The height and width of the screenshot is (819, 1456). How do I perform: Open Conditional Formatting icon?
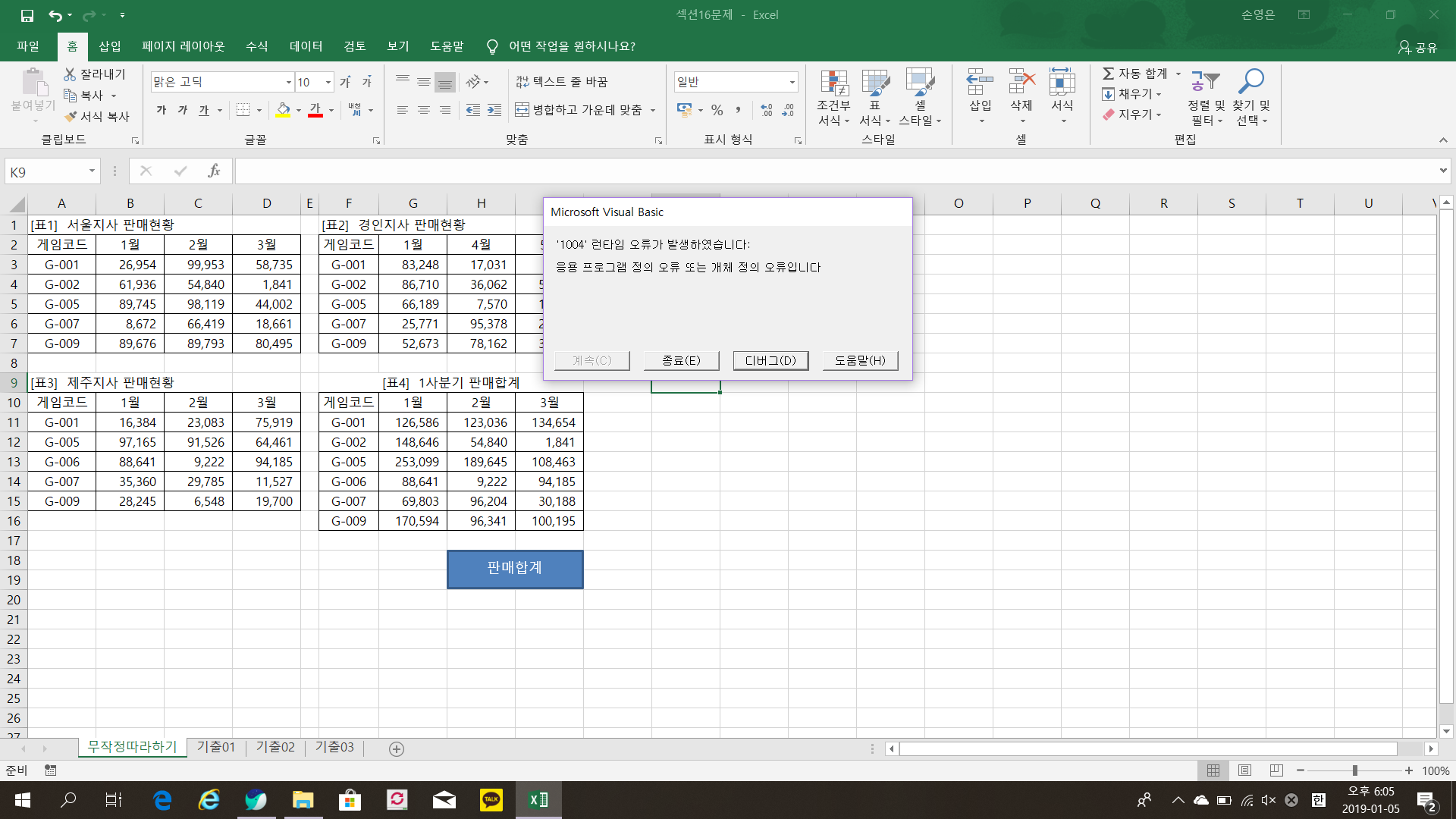point(833,83)
